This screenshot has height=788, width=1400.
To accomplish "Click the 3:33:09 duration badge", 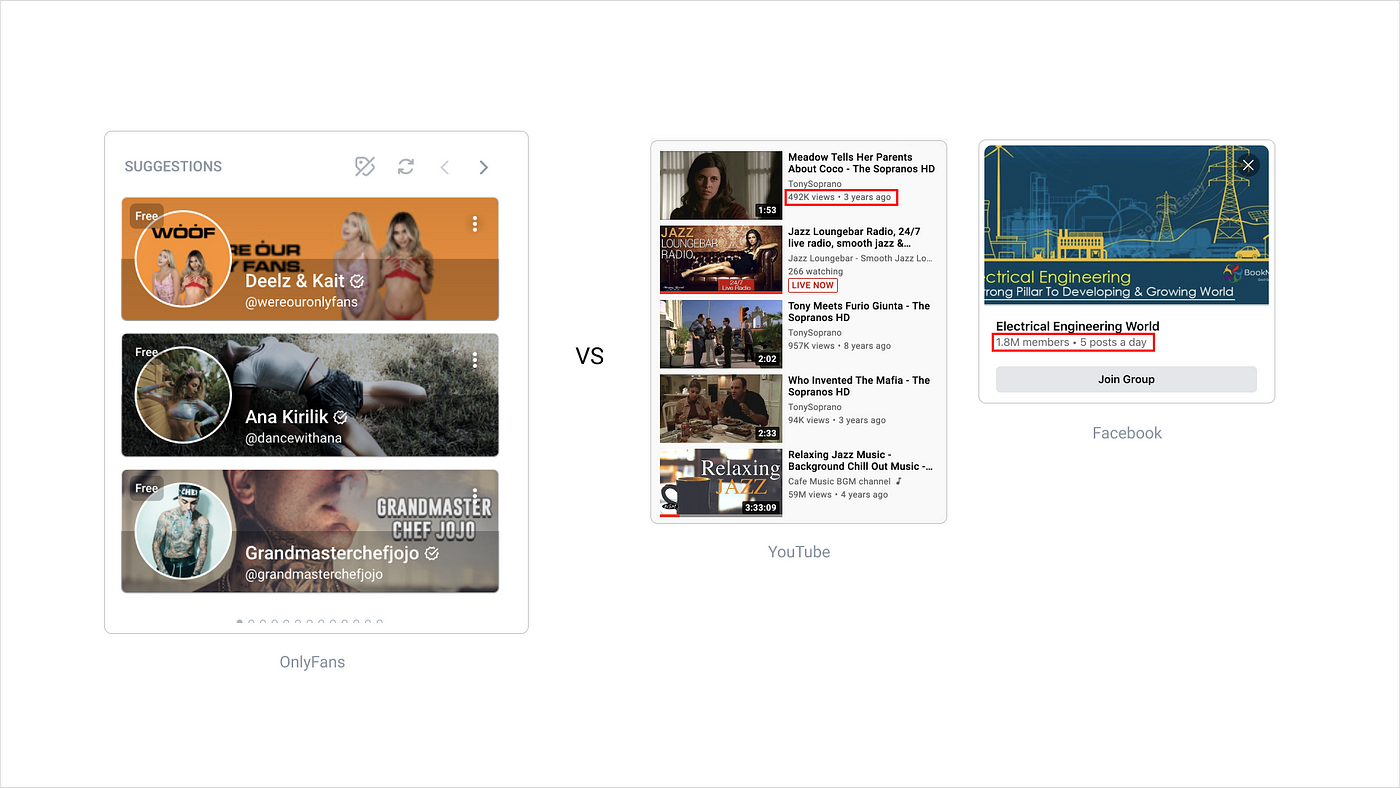I will coord(761,508).
